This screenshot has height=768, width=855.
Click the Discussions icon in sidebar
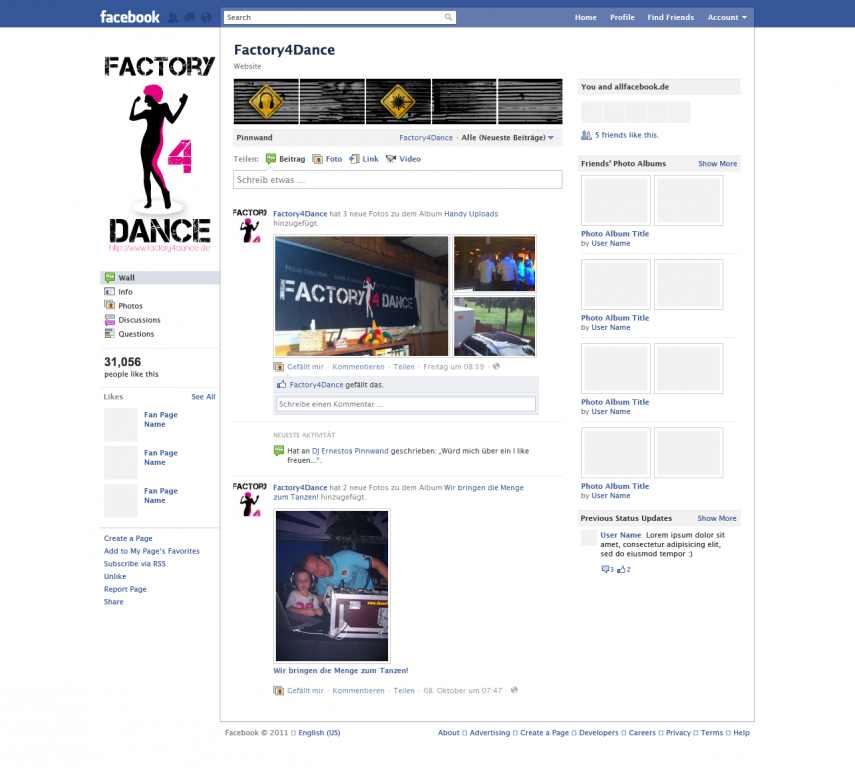[x=110, y=320]
